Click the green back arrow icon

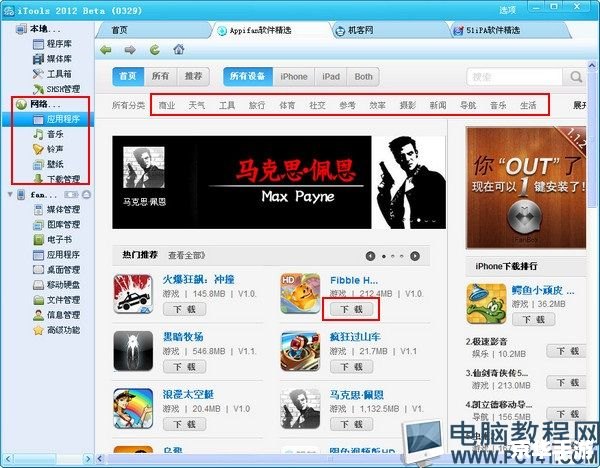(x=106, y=50)
